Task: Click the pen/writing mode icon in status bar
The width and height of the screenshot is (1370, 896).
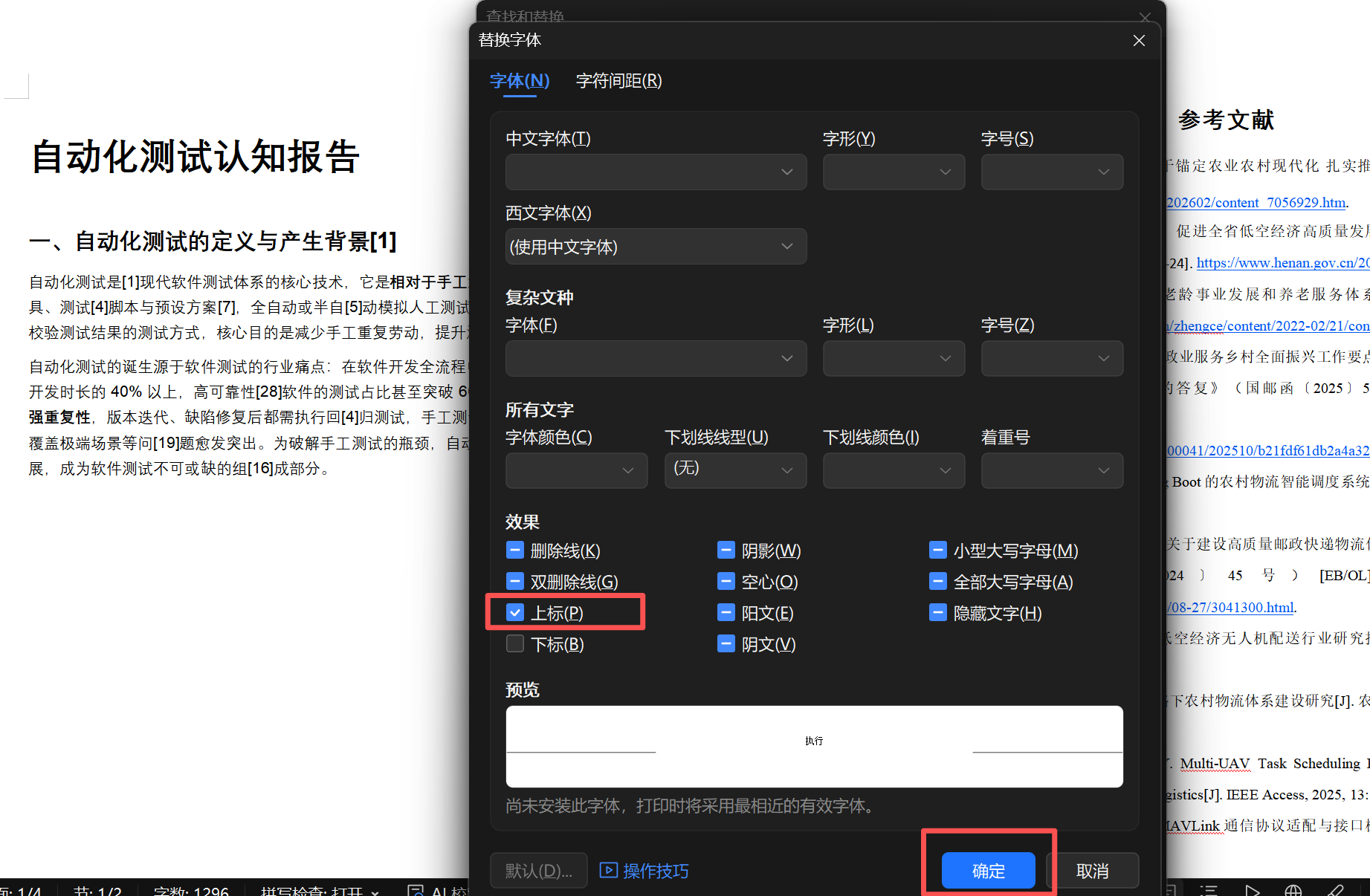Action: [1336, 890]
